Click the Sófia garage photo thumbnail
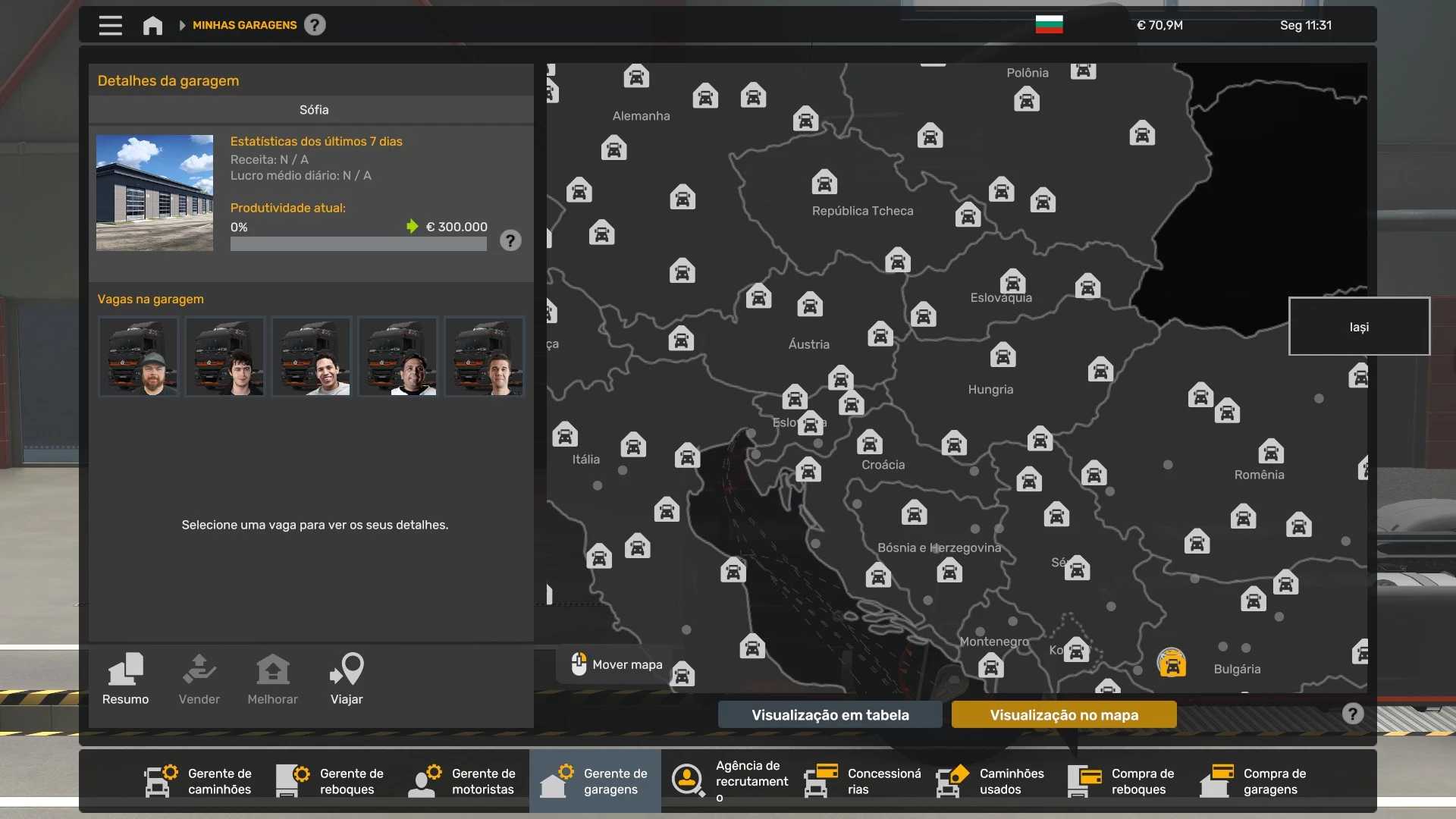The image size is (1456, 819). pyautogui.click(x=155, y=193)
